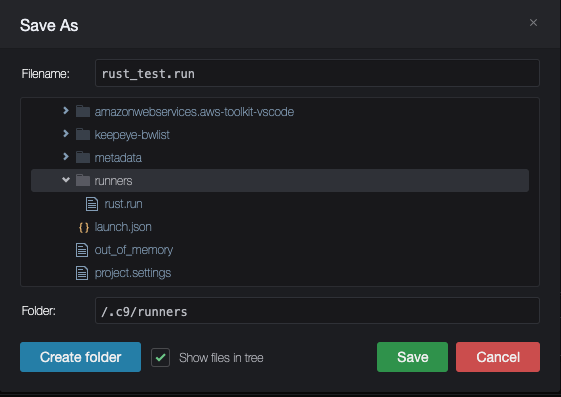The image size is (561, 397).
Task: Select the runners folder name
Action: click(x=113, y=181)
